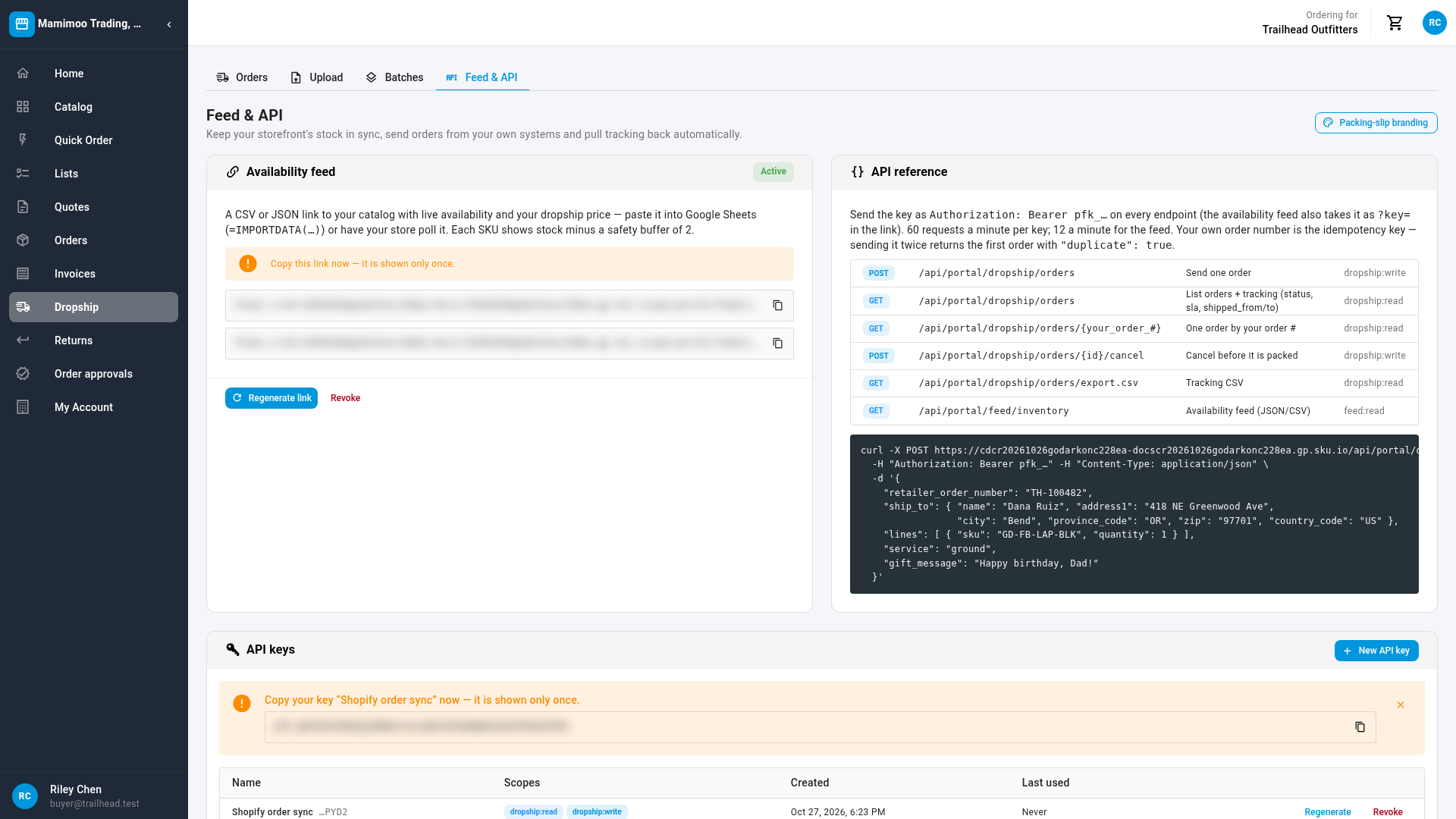Open Catalog from the sidebar

tap(94, 107)
